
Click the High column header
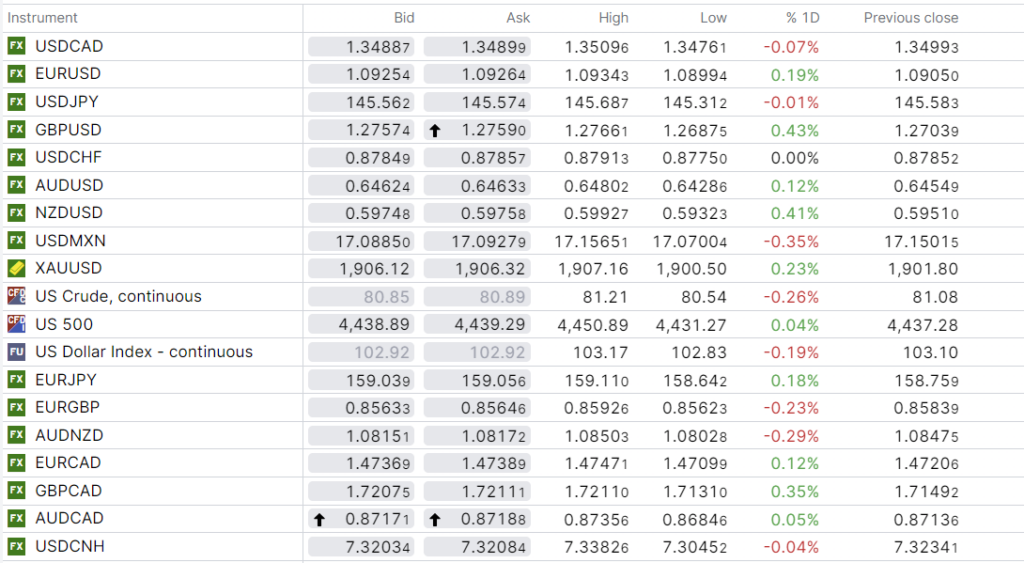point(613,18)
